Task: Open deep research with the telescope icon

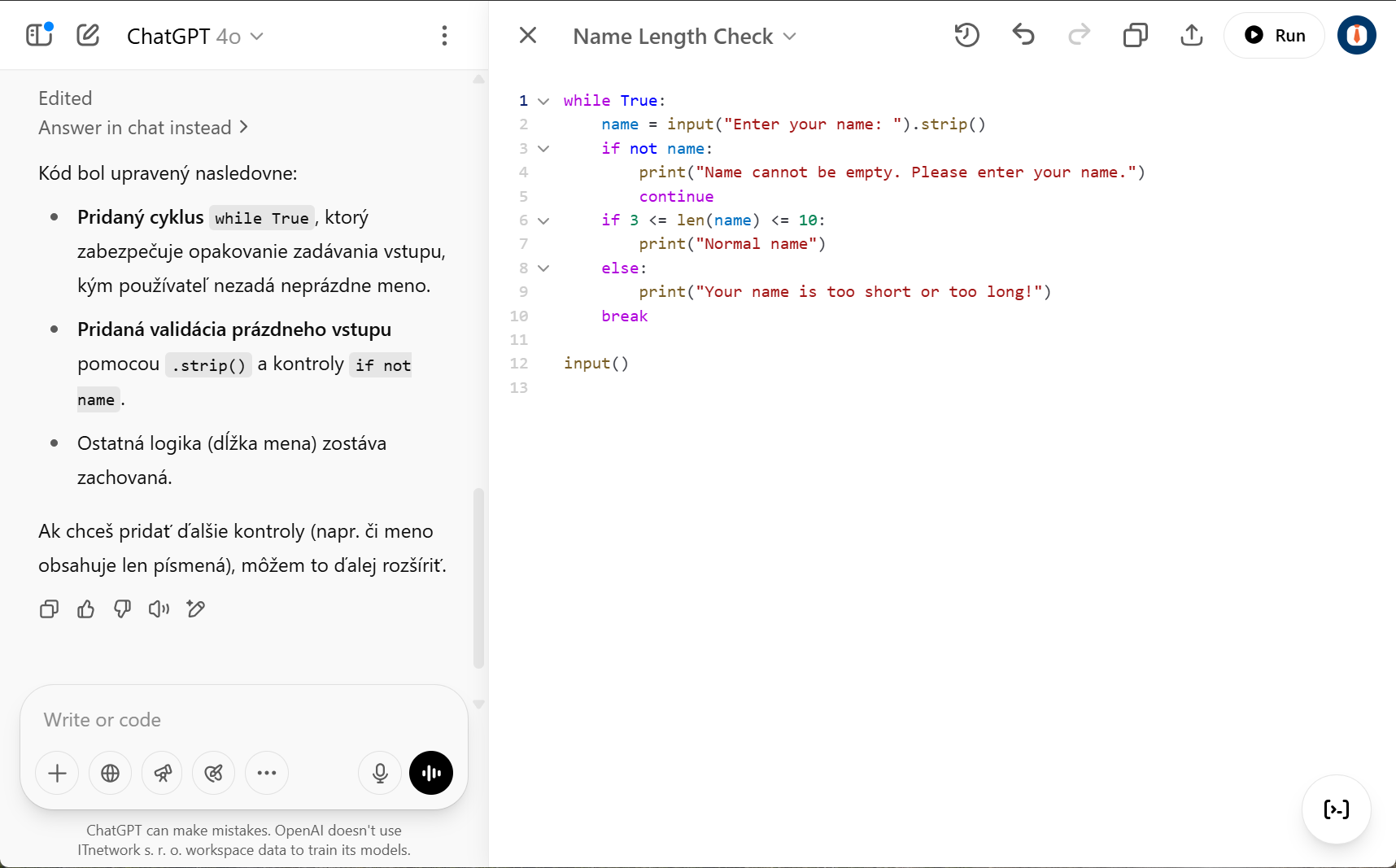Action: click(x=162, y=773)
